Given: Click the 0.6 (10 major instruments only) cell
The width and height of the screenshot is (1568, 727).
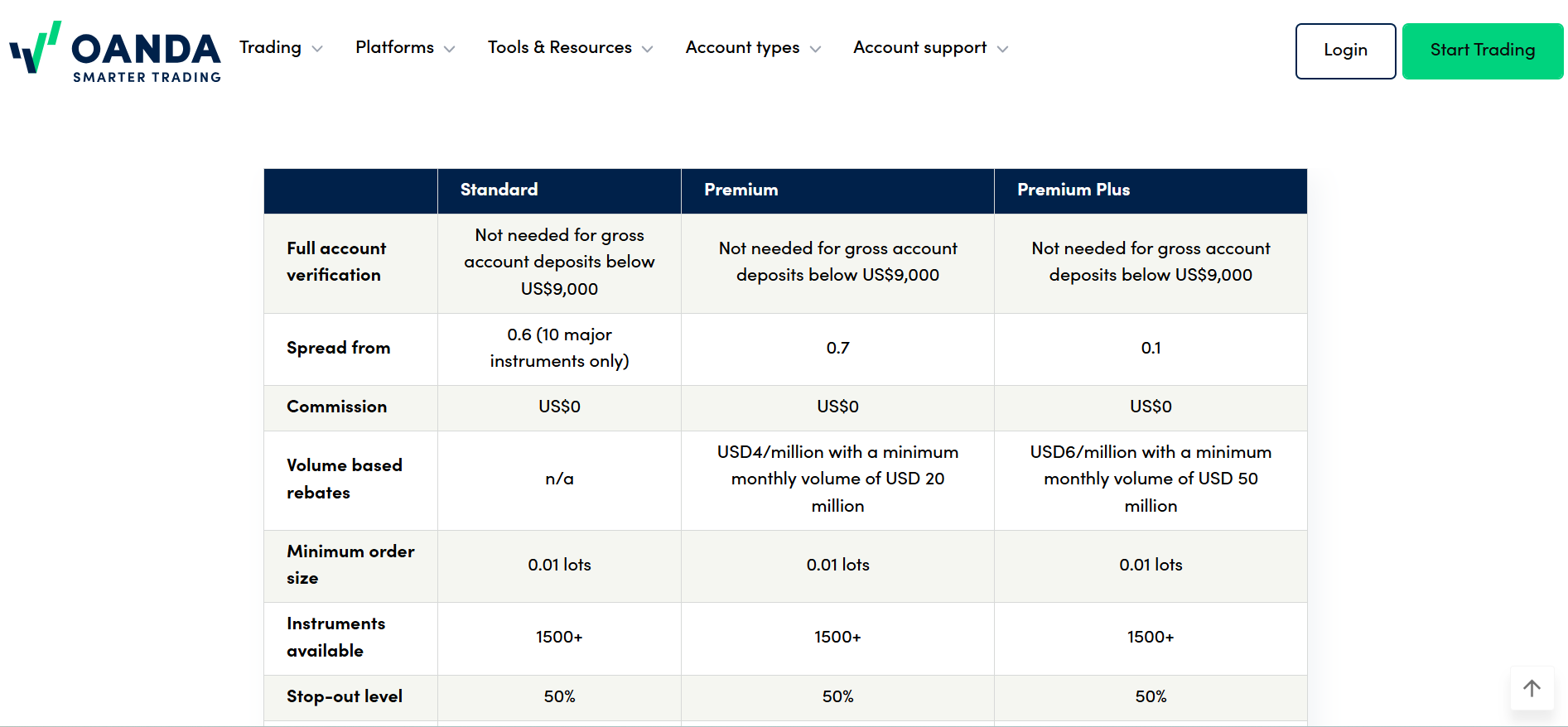Looking at the screenshot, I should tap(559, 348).
